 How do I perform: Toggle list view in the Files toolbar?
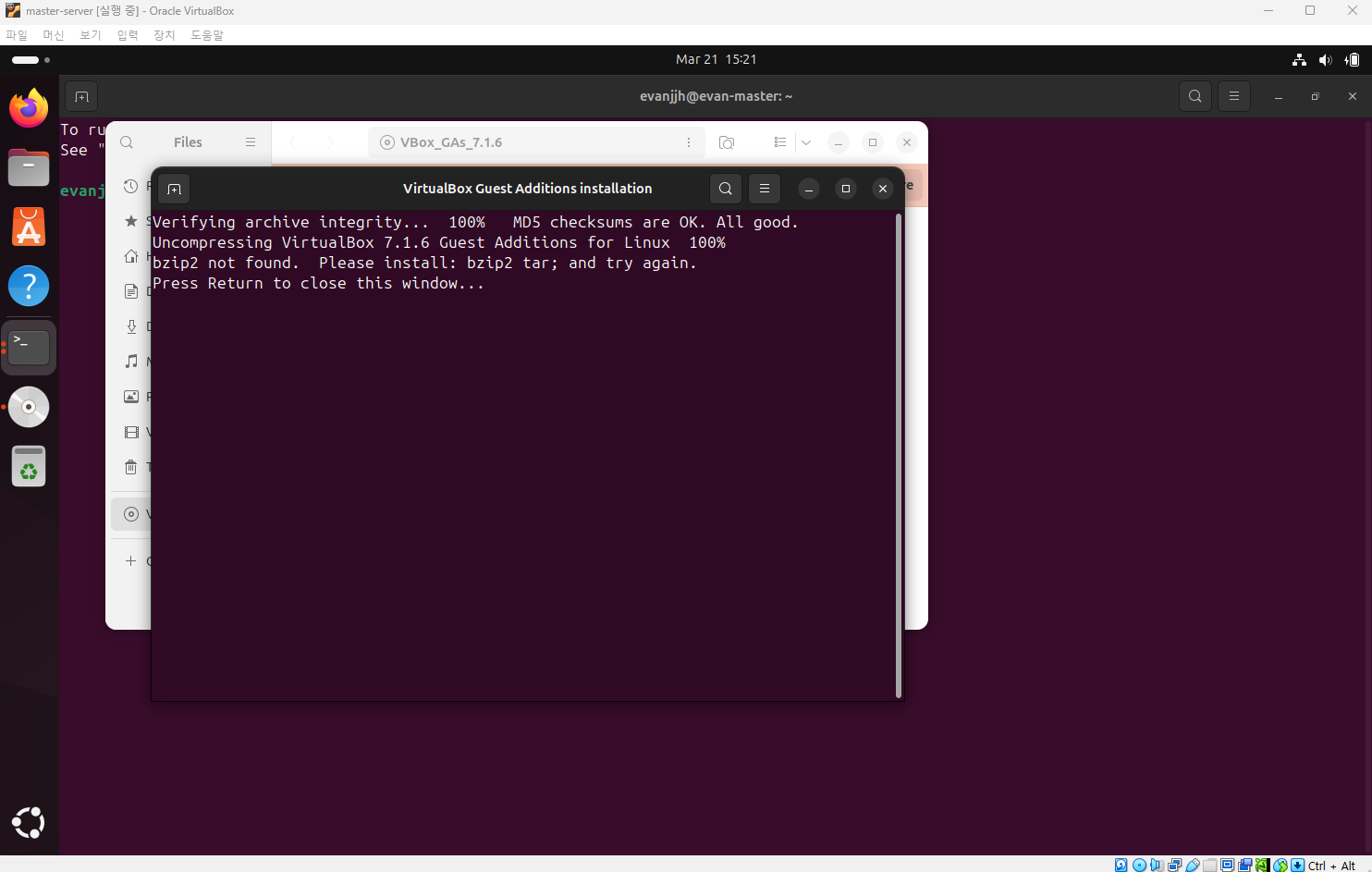pos(780,142)
